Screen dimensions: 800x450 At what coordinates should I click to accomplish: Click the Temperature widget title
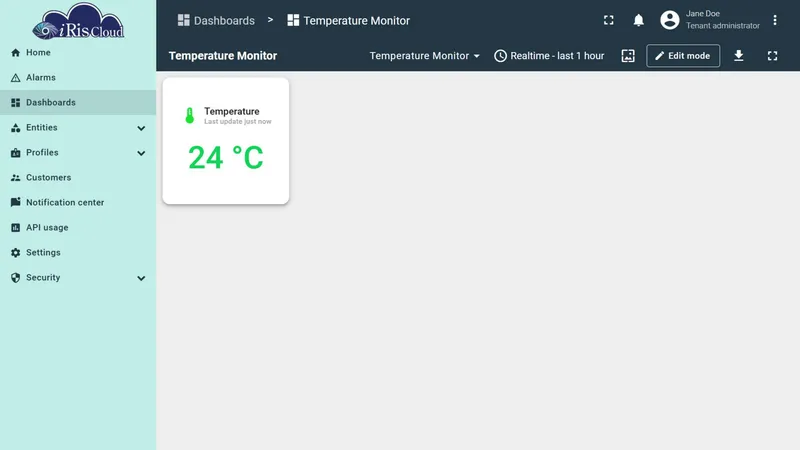tap(232, 111)
